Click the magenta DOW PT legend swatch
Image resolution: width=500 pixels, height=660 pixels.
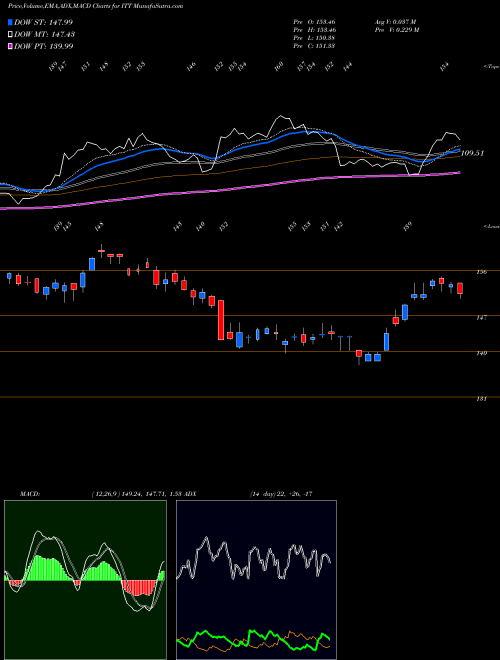11,46
